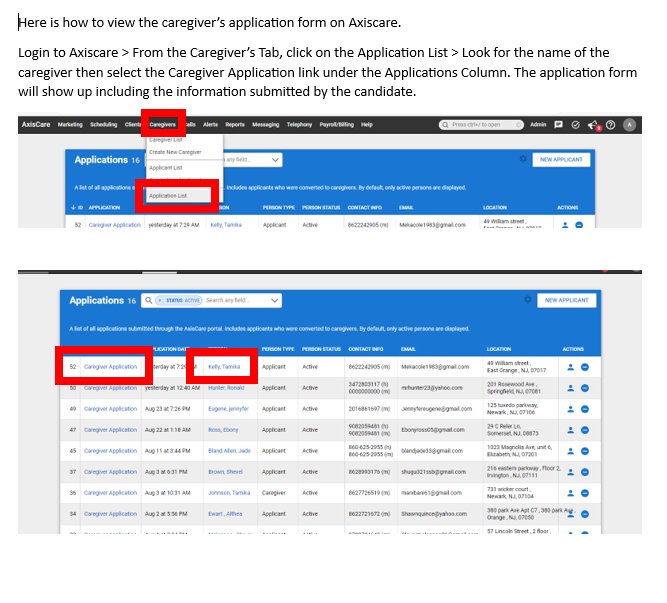667x603 pixels.
Task: Click the question mark help icon
Action: point(610,125)
